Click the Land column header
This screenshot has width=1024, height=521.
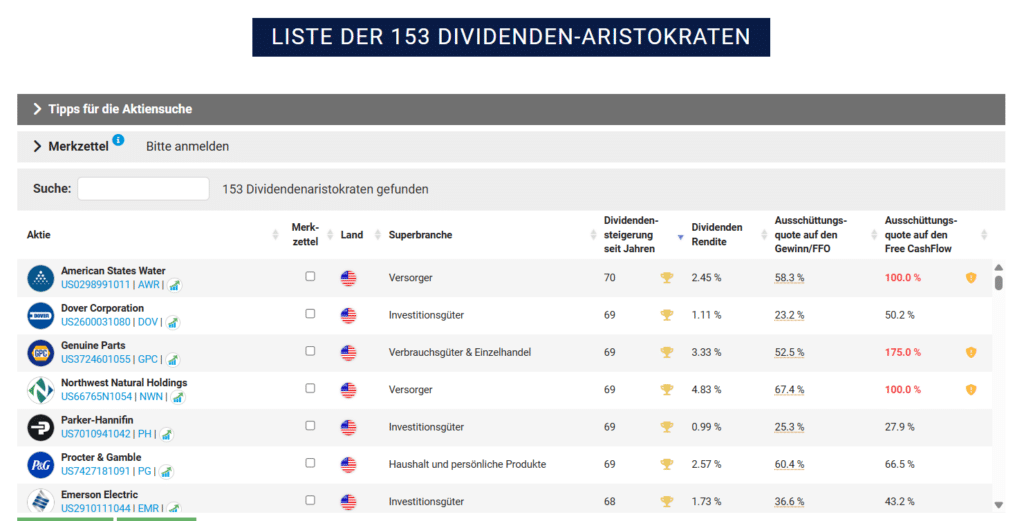(x=351, y=234)
